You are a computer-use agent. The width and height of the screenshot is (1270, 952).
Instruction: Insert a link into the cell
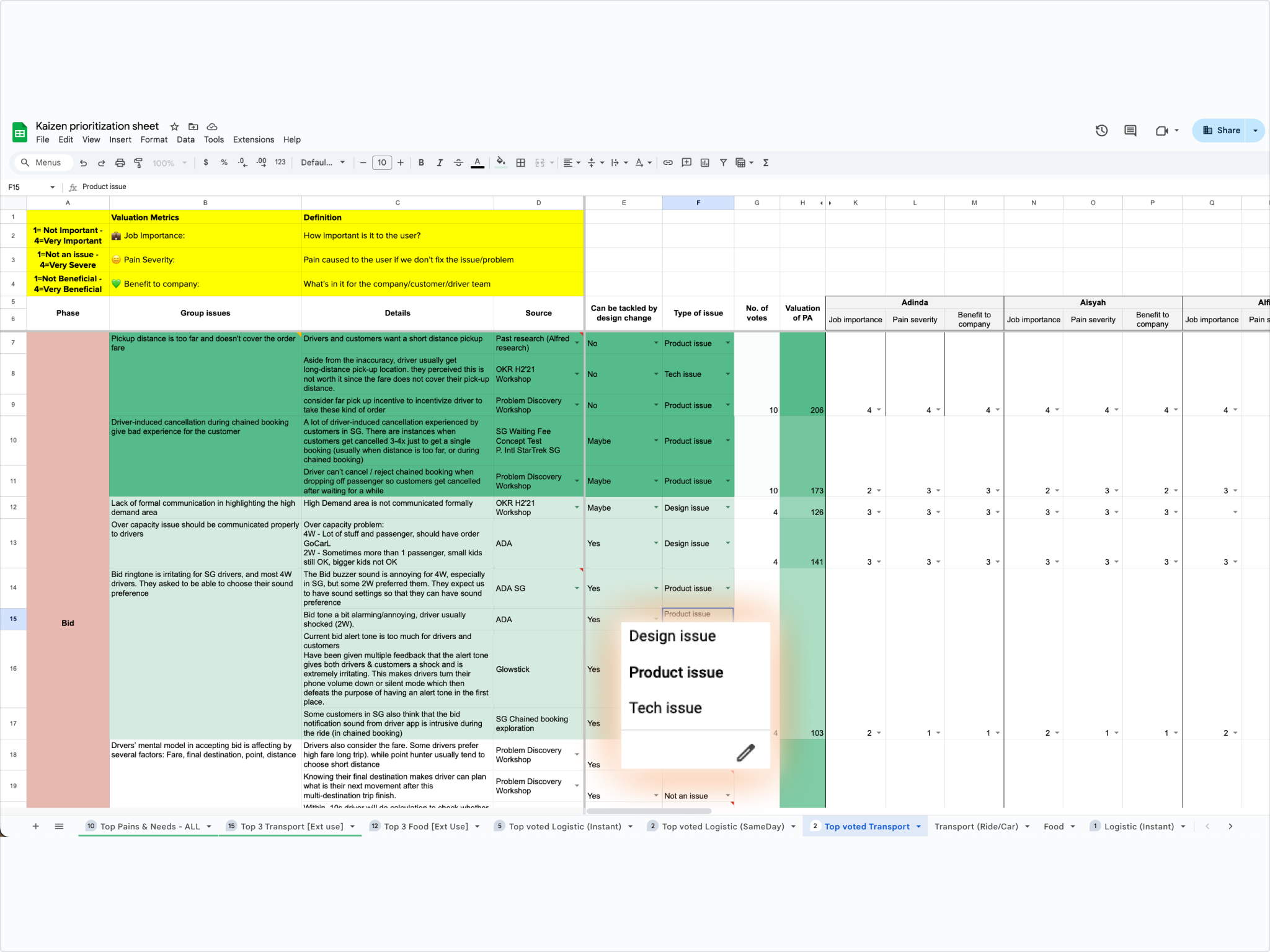click(667, 162)
